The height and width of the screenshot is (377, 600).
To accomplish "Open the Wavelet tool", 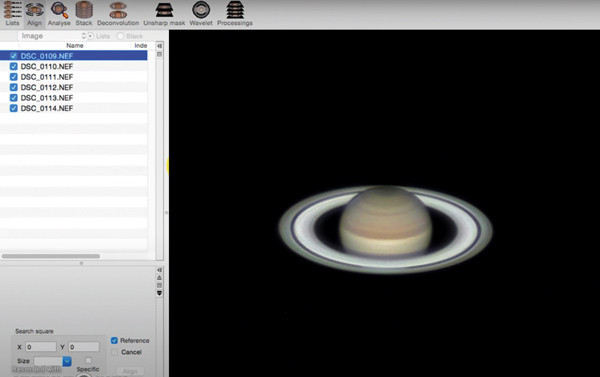I will (x=201, y=13).
